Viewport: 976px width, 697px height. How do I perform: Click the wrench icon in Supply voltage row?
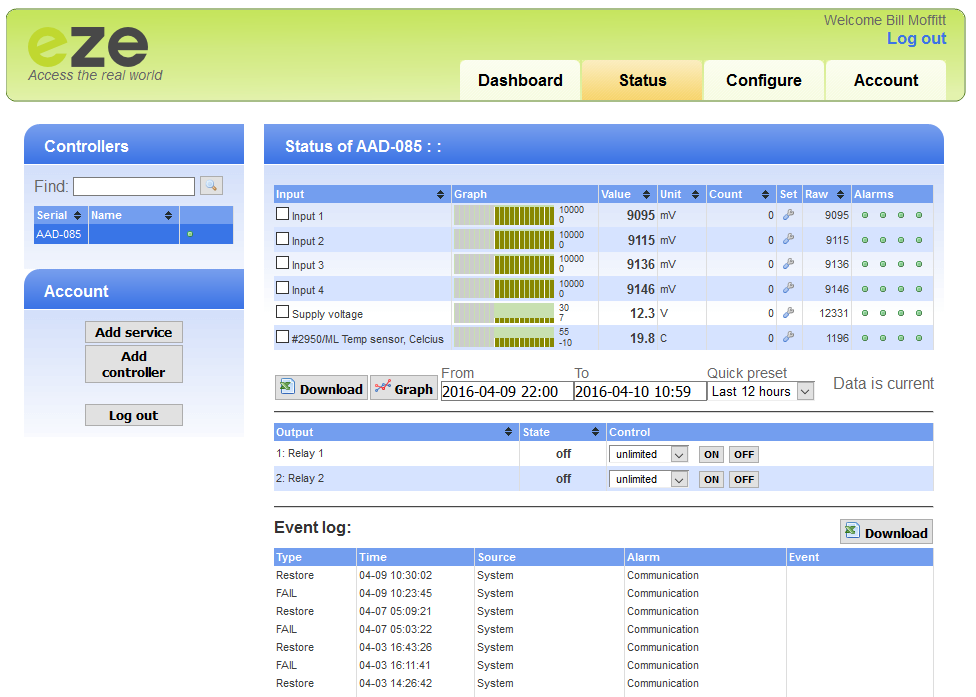click(x=788, y=313)
